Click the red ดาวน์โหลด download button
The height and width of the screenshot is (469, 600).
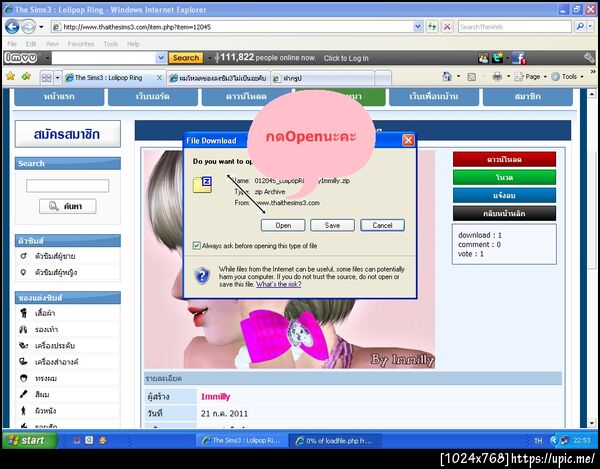coord(504,159)
